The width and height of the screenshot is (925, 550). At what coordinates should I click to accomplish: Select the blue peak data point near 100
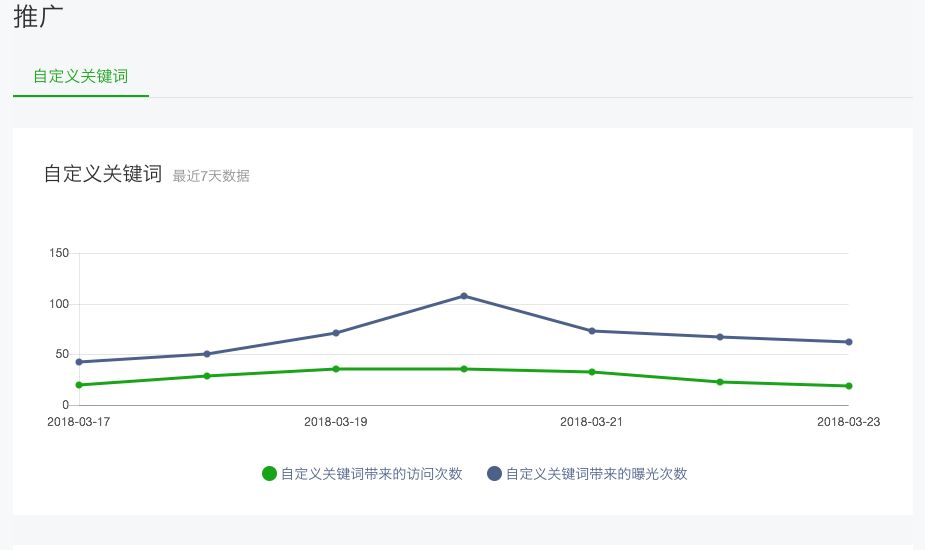point(464,296)
